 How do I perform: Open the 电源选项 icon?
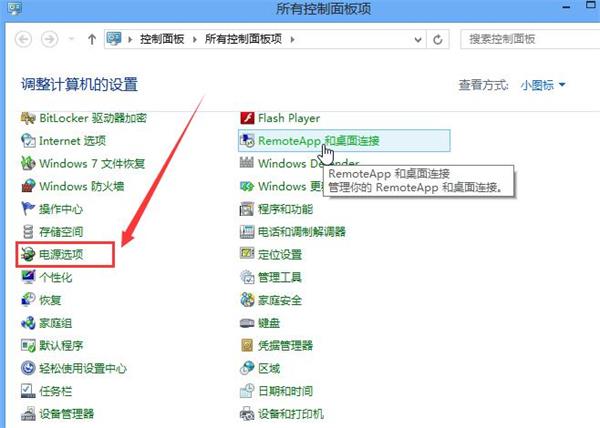28,254
